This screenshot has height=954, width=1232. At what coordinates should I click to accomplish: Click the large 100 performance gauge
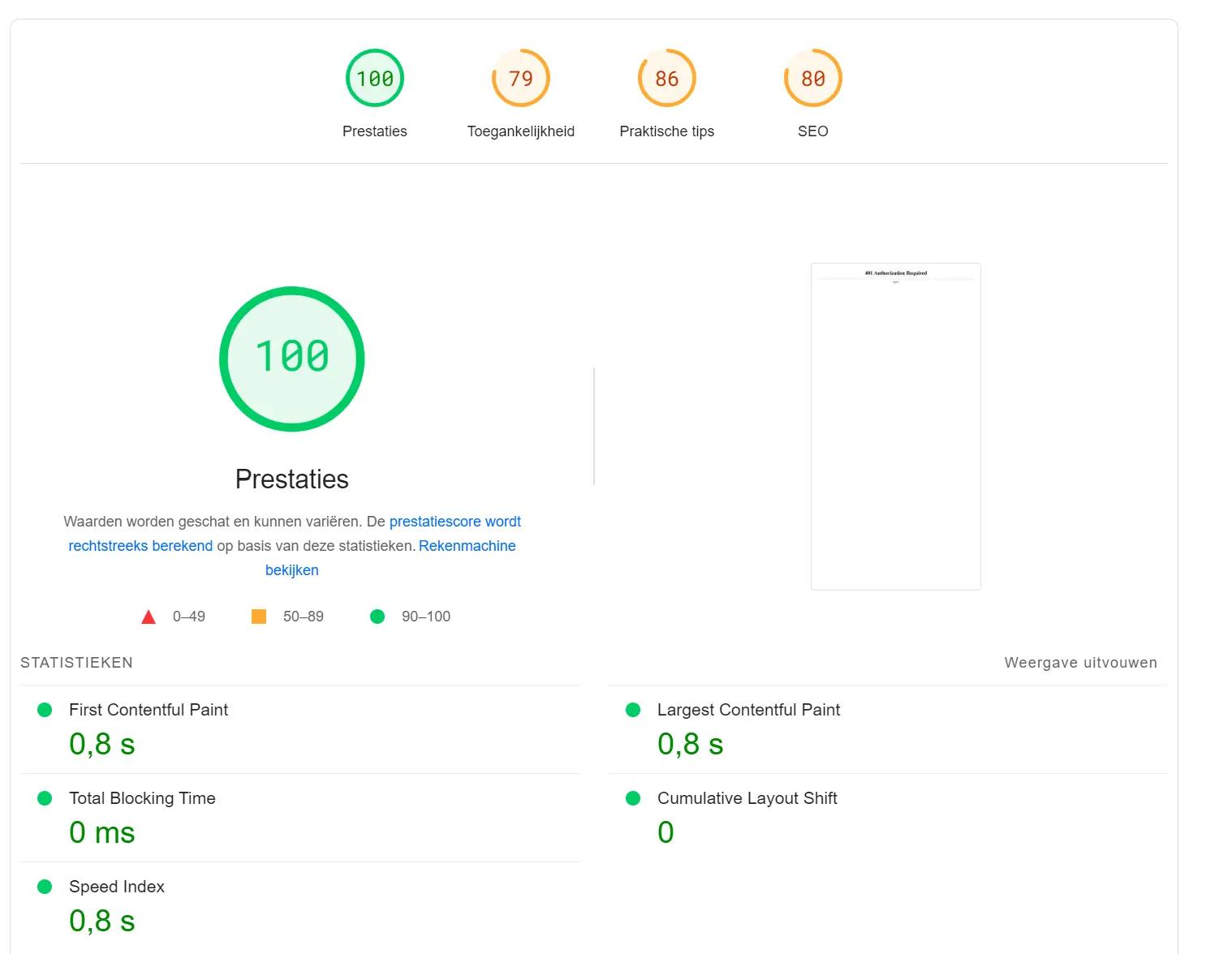[x=292, y=359]
